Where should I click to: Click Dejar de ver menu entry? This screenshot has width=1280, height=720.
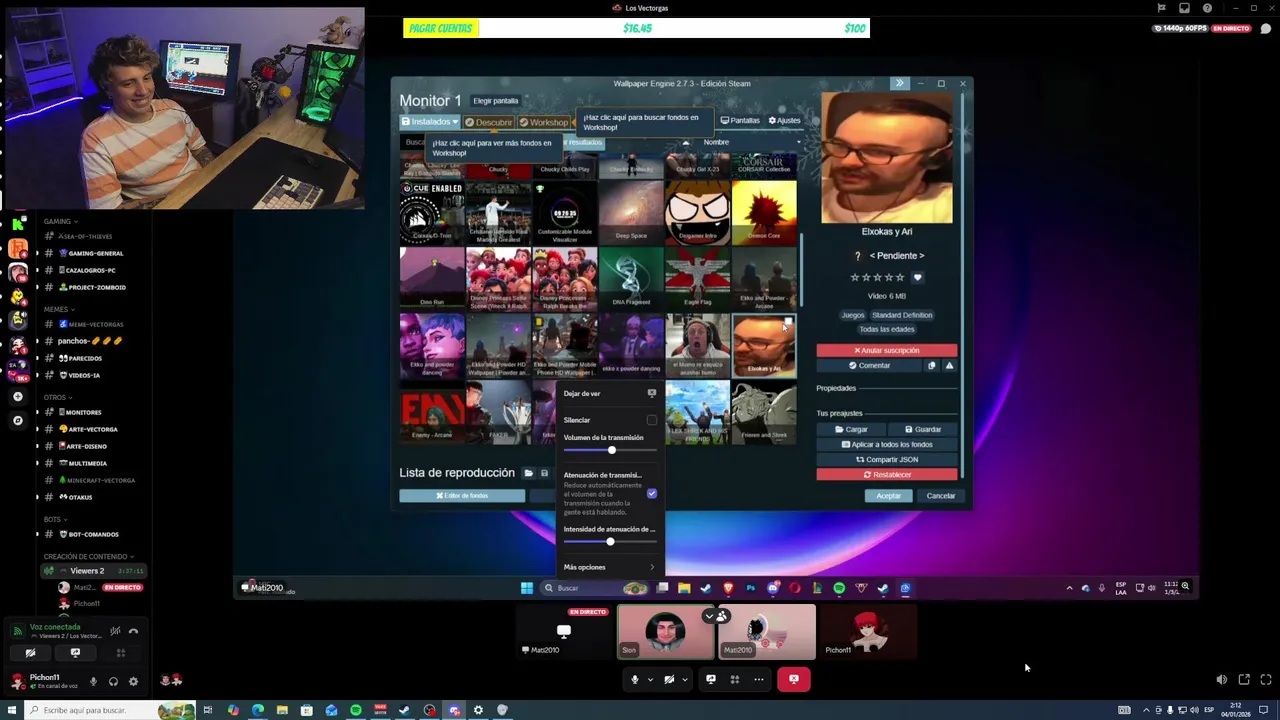(x=609, y=393)
